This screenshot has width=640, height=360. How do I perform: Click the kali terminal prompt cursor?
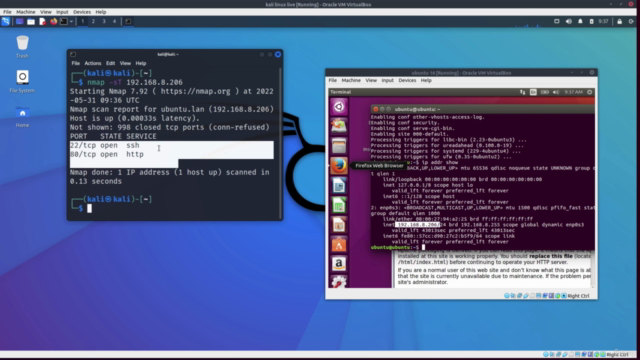click(89, 208)
